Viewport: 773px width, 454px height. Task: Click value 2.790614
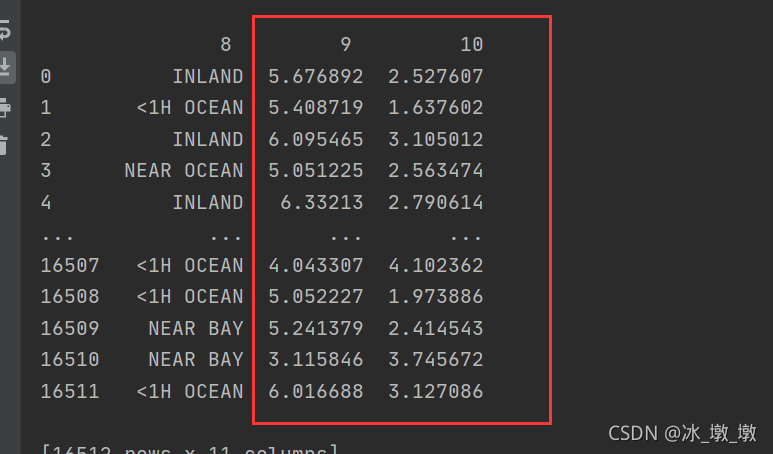tap(436, 203)
